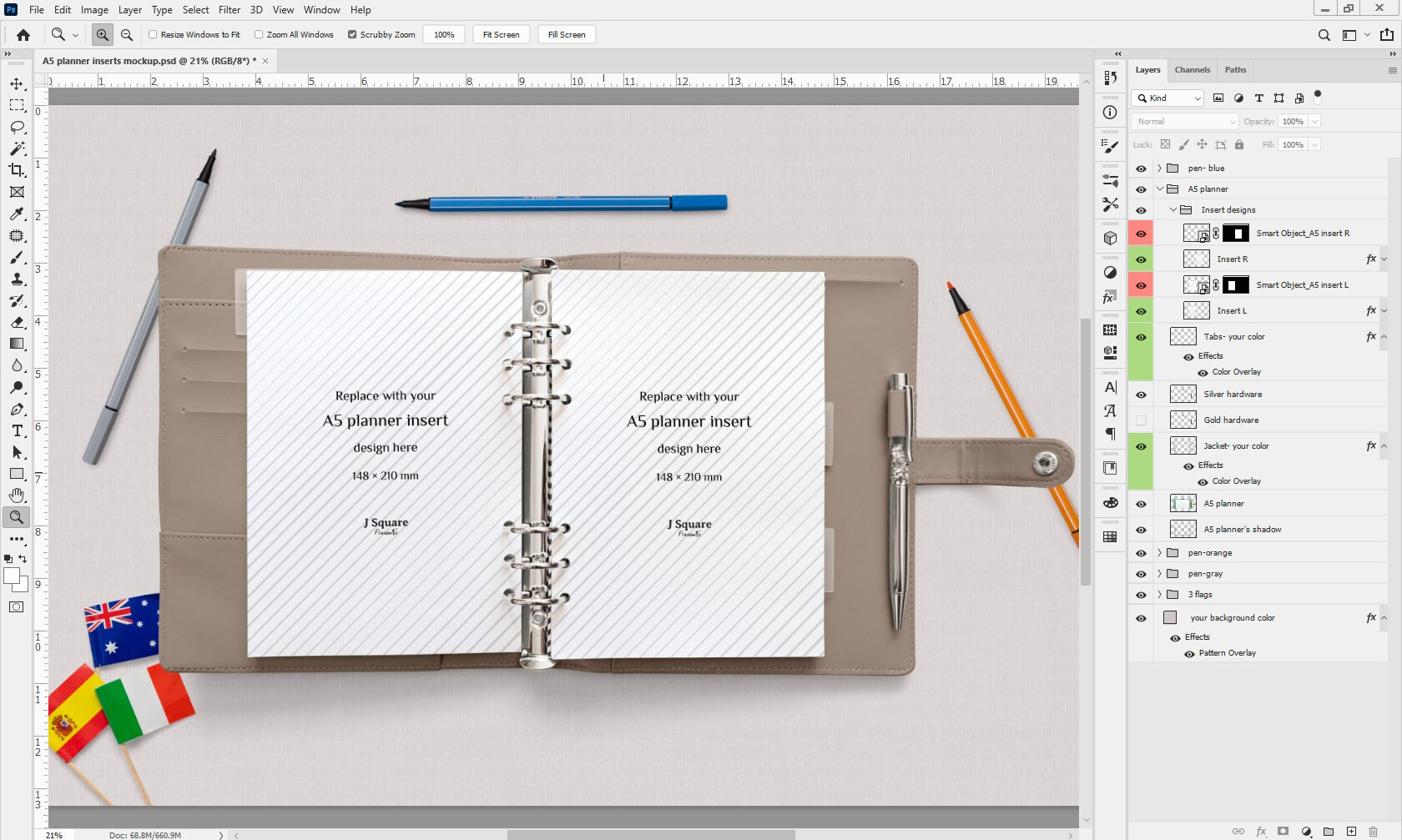Select the Move tool
This screenshot has height=840, width=1402.
point(17,83)
